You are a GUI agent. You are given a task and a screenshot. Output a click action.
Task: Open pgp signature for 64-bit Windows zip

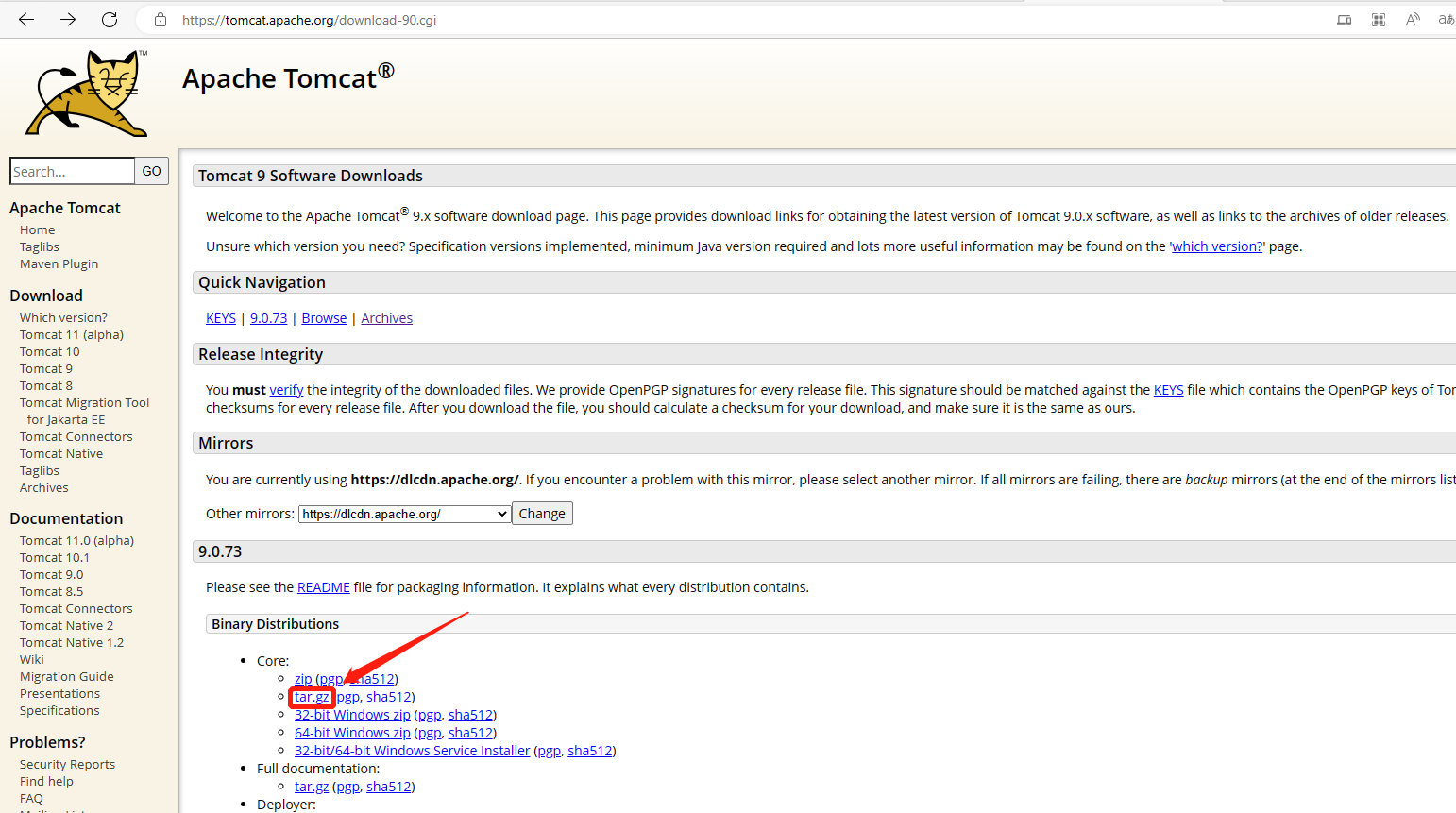430,733
